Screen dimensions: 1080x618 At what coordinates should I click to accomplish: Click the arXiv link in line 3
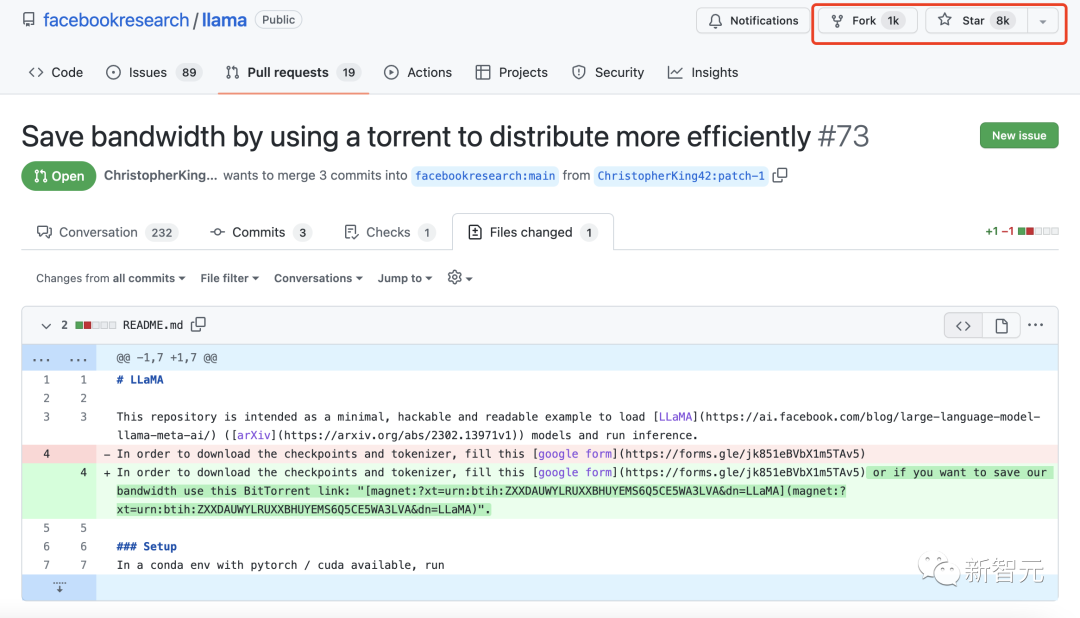click(x=253, y=435)
